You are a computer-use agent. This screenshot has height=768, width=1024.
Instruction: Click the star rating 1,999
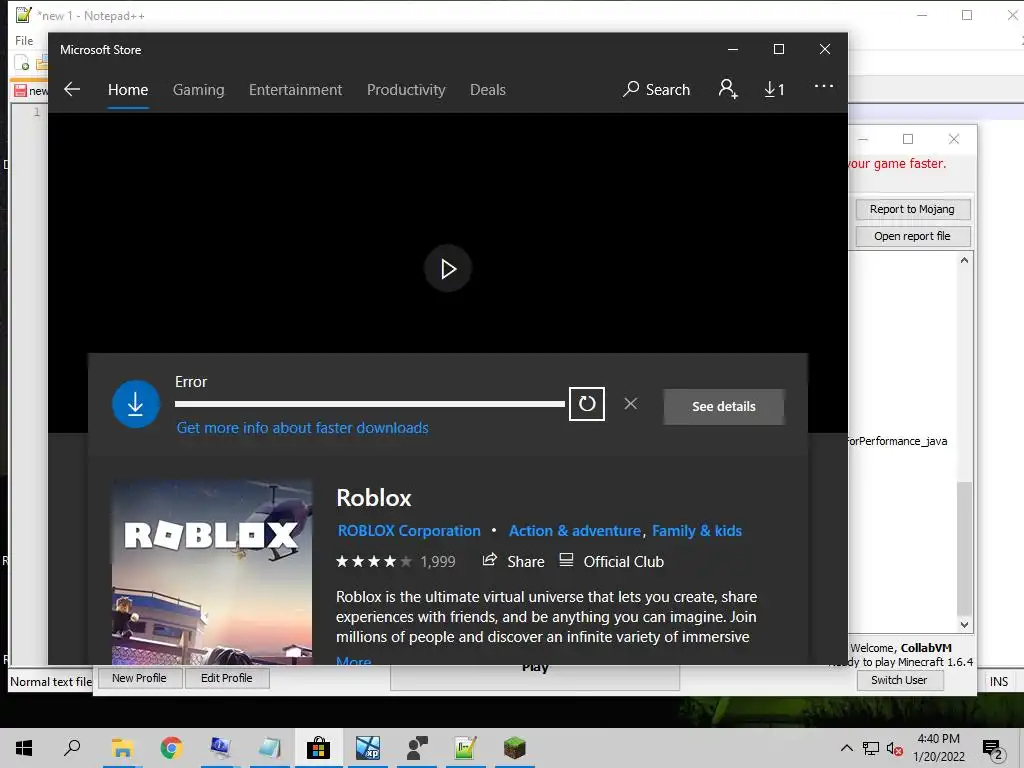pyautogui.click(x=396, y=562)
